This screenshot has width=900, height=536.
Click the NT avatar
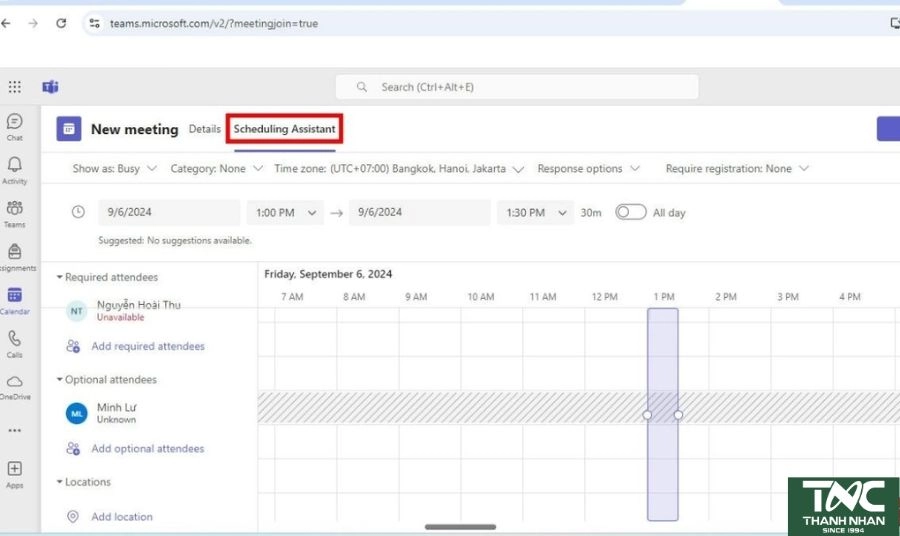tap(76, 311)
